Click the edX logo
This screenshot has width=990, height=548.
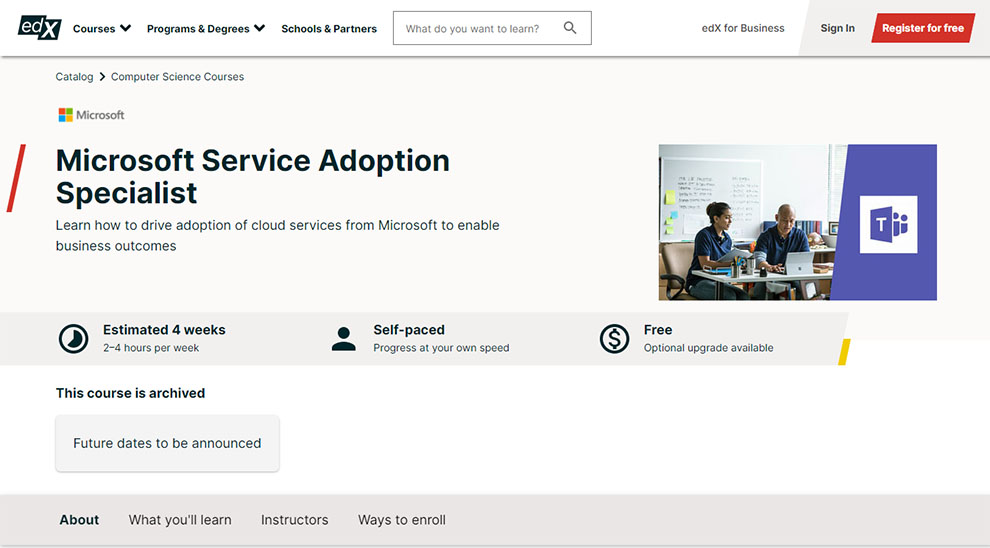39,28
